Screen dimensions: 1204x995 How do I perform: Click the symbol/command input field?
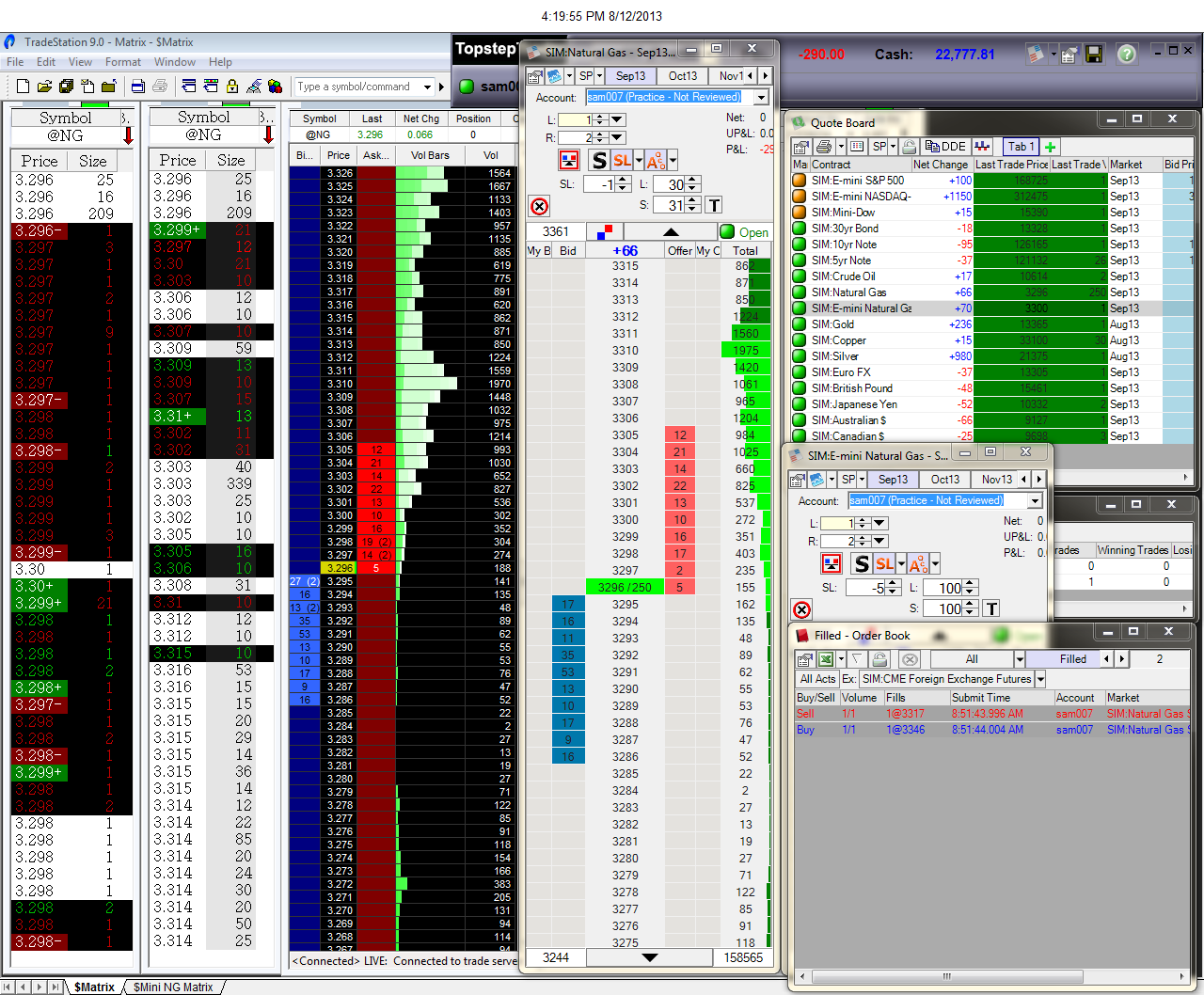click(357, 87)
